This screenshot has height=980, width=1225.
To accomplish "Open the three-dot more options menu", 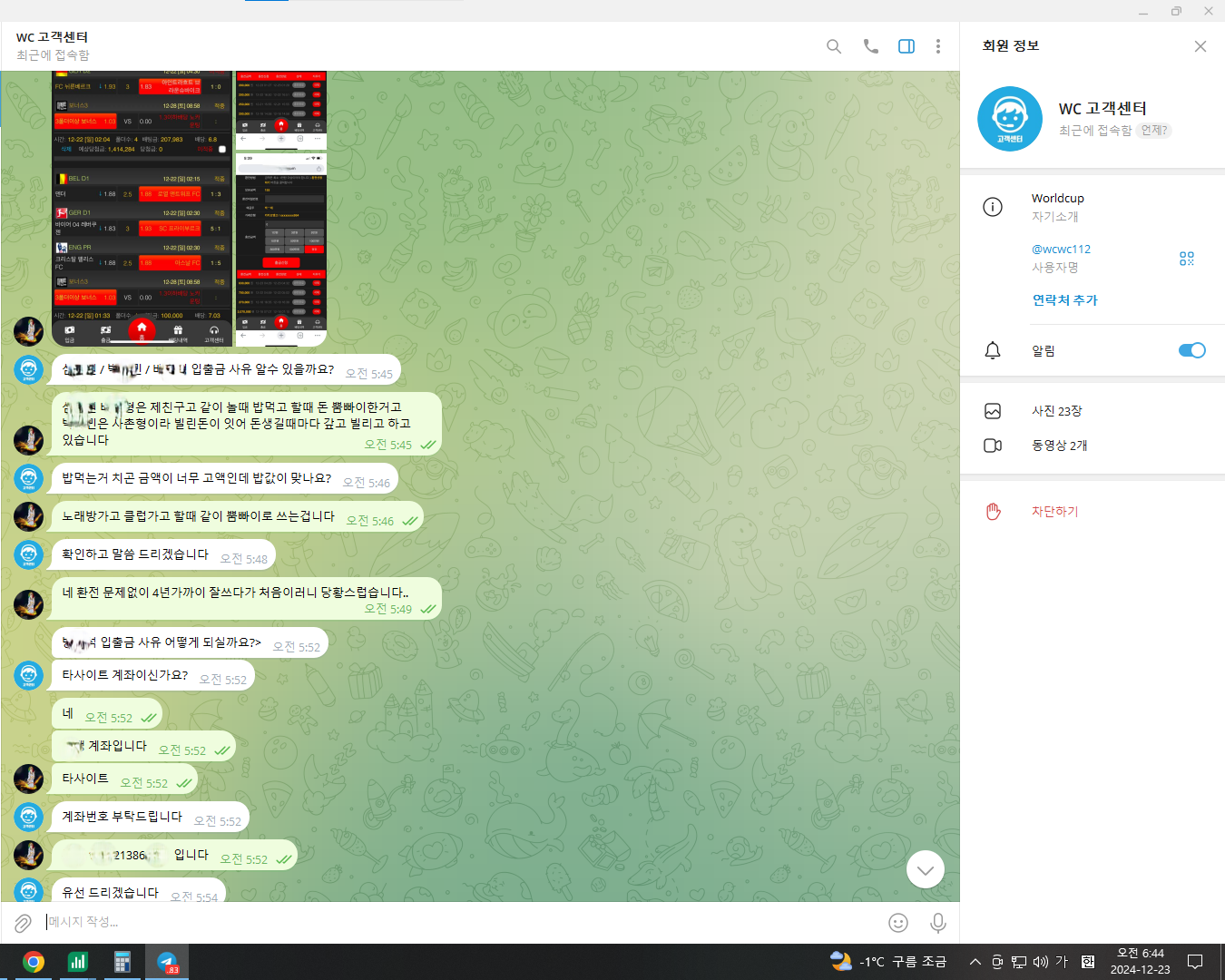I will click(937, 46).
